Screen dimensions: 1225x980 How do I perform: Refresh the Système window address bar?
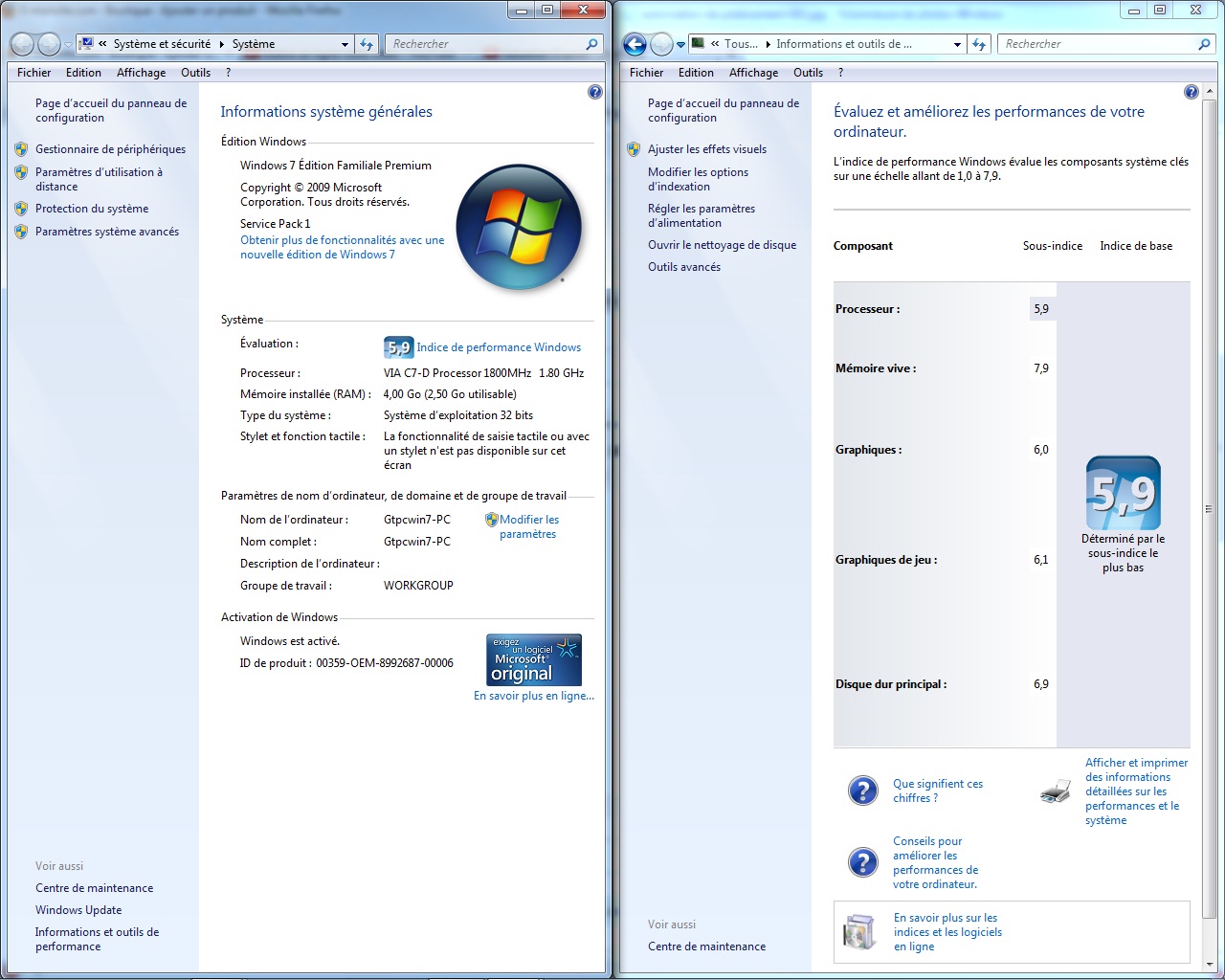pos(367,44)
